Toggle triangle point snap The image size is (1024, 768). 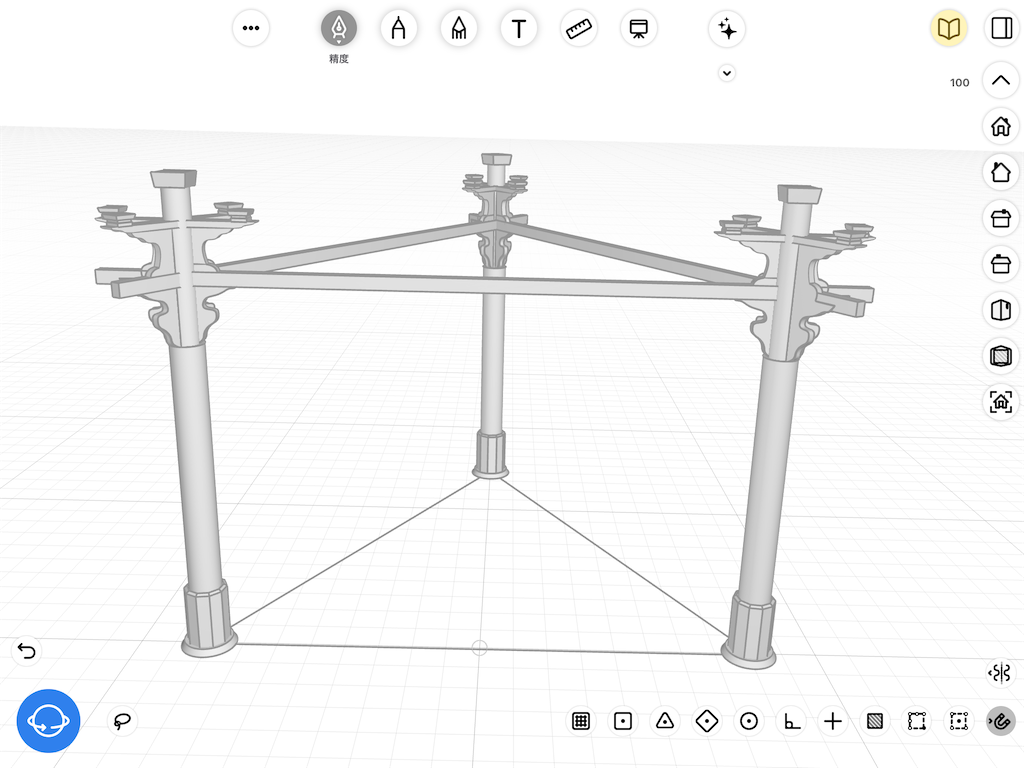(x=665, y=721)
